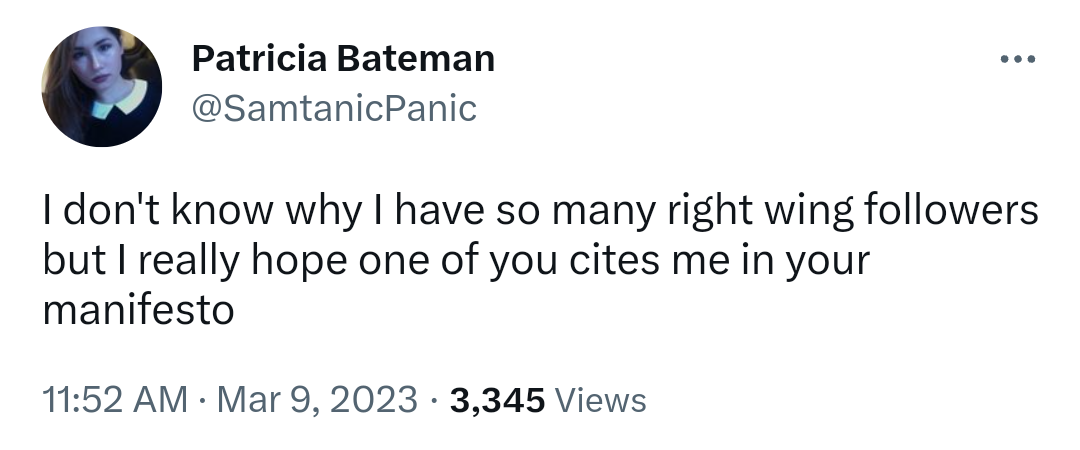Screen dimensions: 1080x450
Task: Open the 3,345 view count
Action: coord(497,401)
